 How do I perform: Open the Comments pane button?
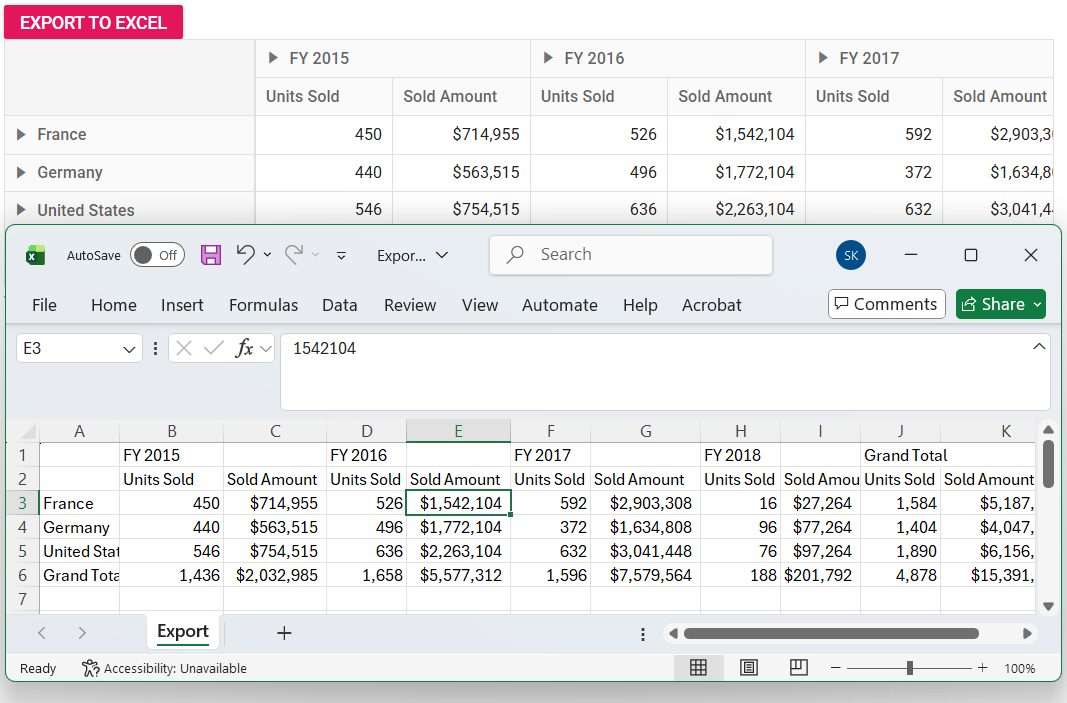tap(886, 304)
